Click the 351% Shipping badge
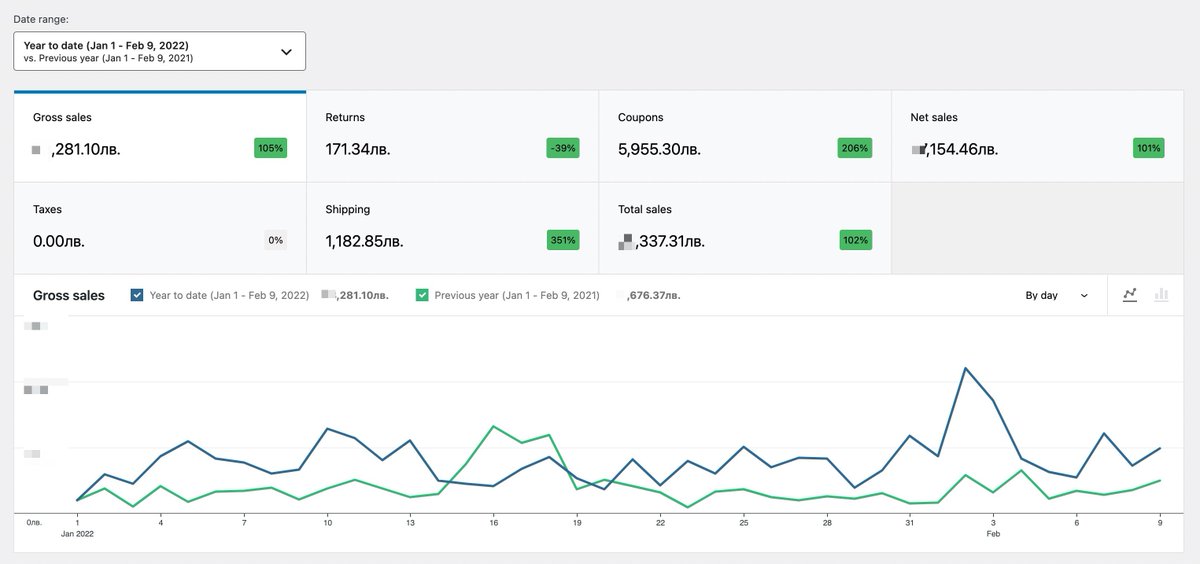Screen dimensions: 1200x564 click(x=563, y=240)
